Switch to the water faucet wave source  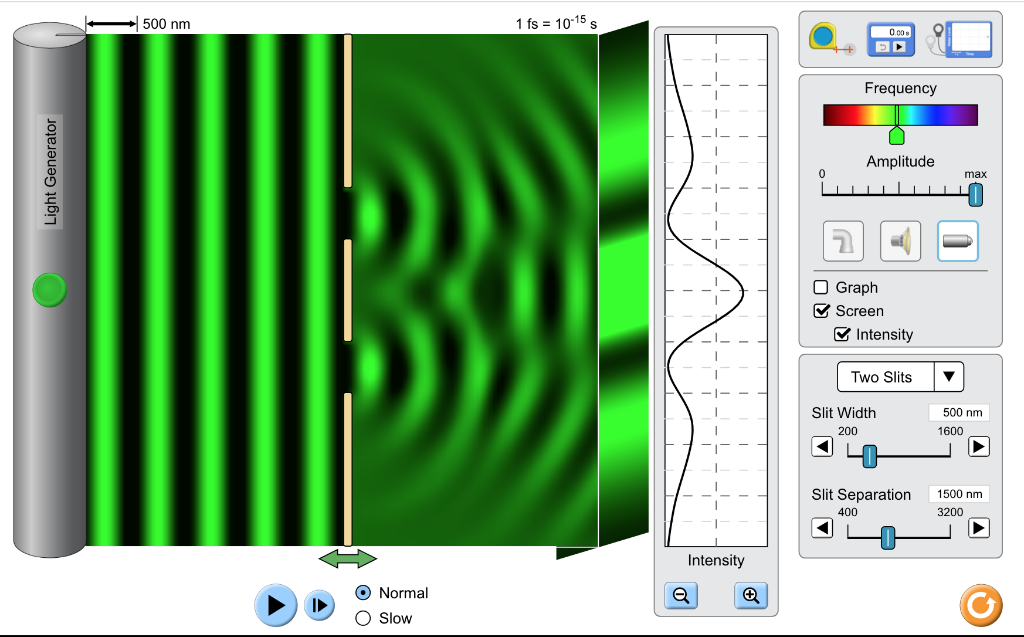pos(842,240)
